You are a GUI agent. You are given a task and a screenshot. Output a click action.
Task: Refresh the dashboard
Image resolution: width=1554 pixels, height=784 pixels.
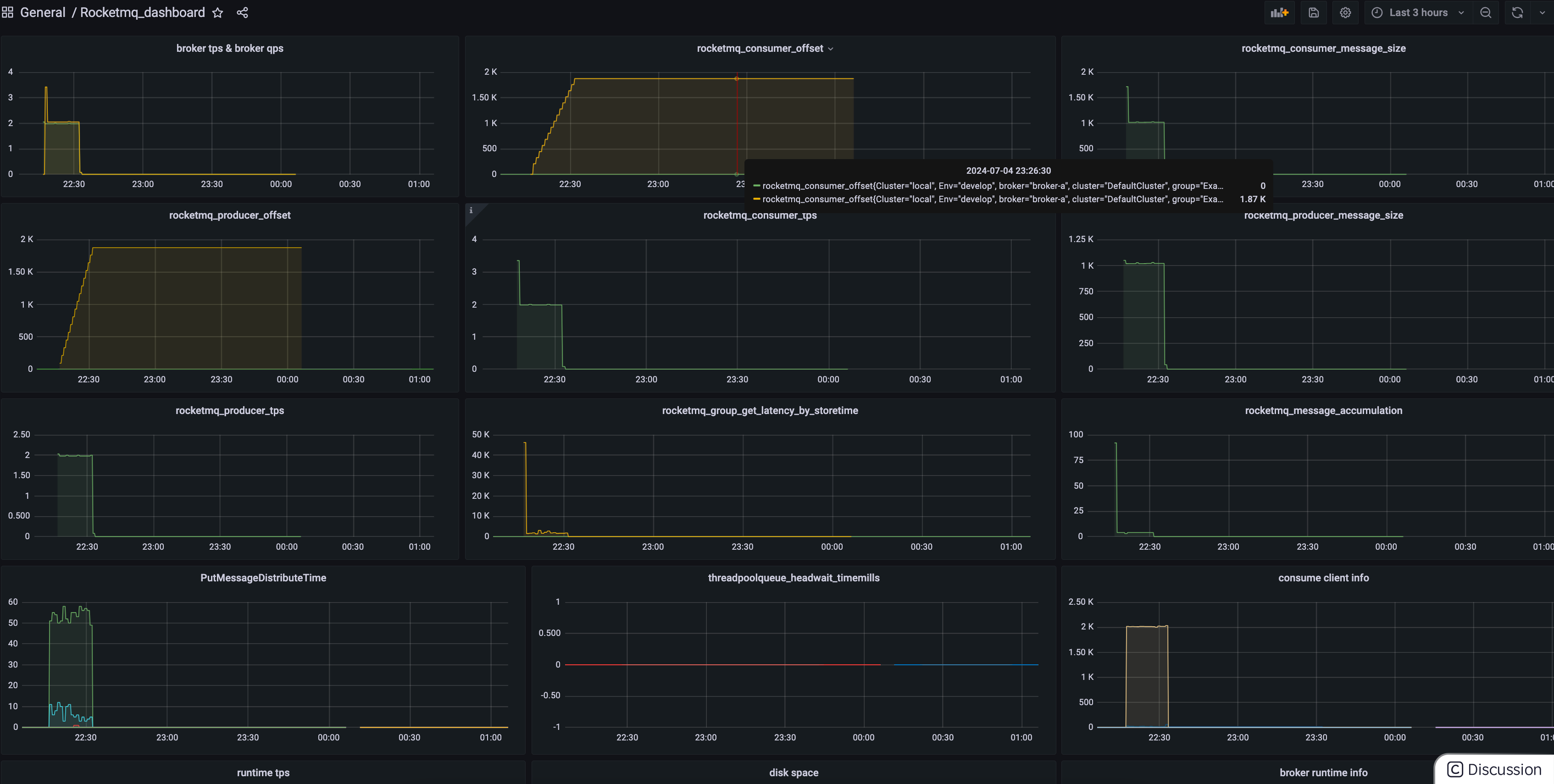(x=1517, y=13)
